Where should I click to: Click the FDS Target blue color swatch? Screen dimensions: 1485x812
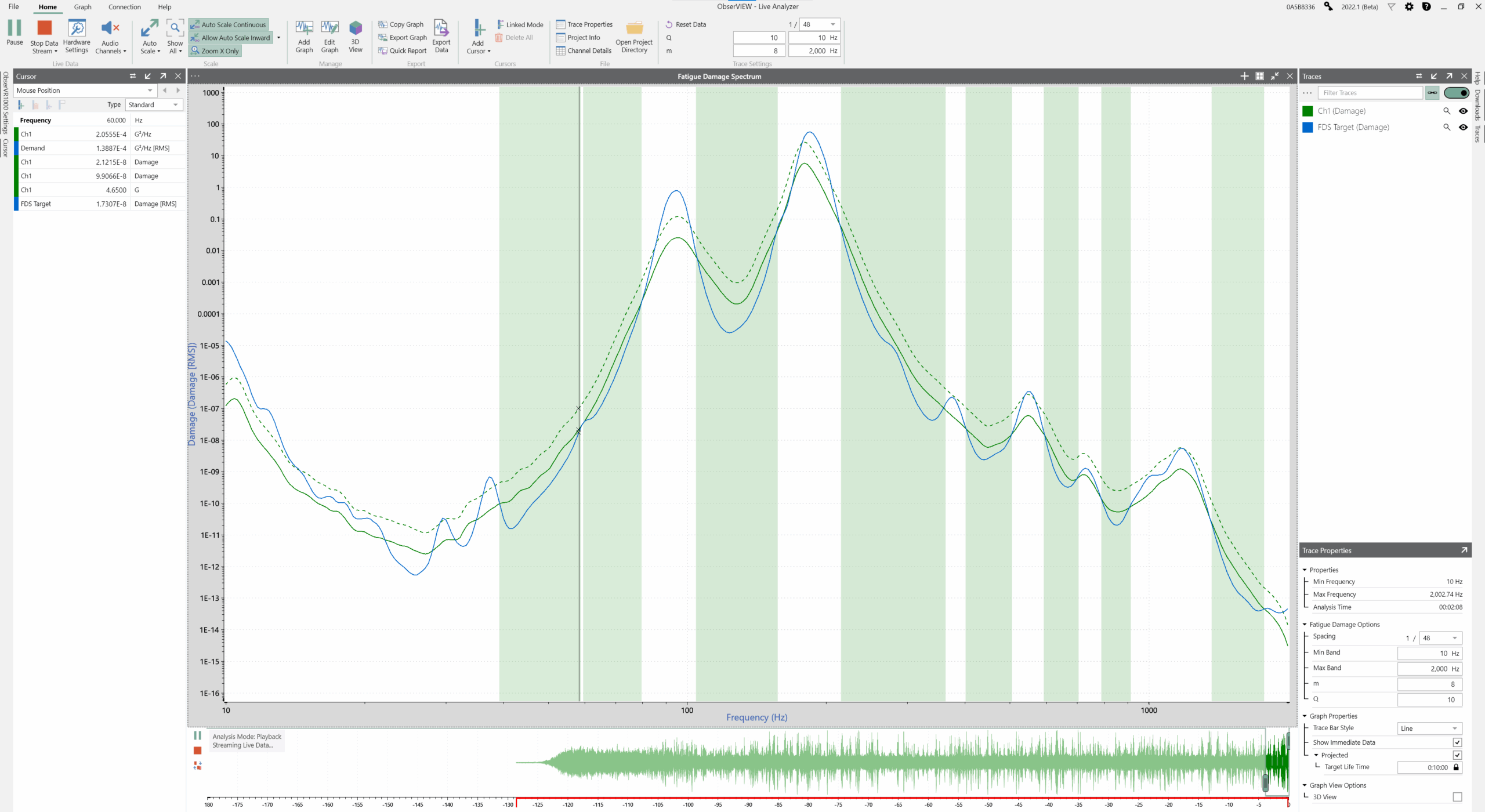coord(1307,127)
